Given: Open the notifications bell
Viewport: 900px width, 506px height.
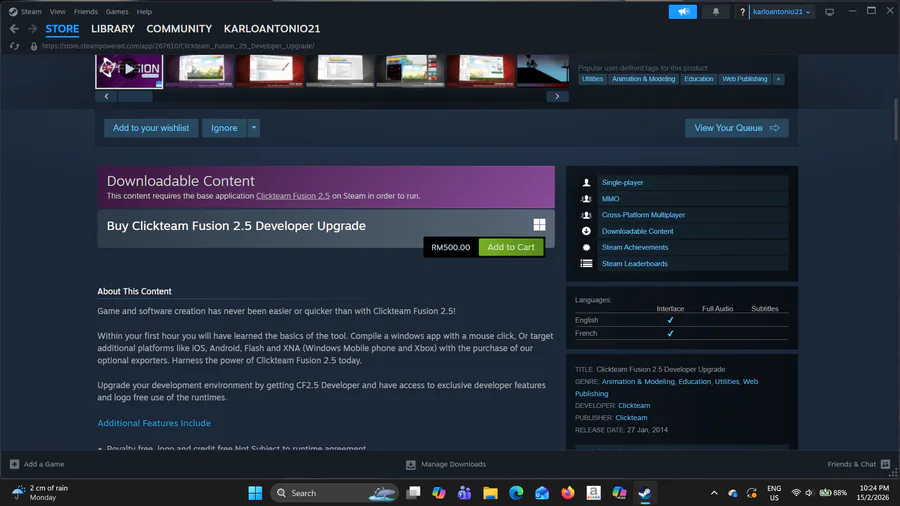Looking at the screenshot, I should point(716,11).
